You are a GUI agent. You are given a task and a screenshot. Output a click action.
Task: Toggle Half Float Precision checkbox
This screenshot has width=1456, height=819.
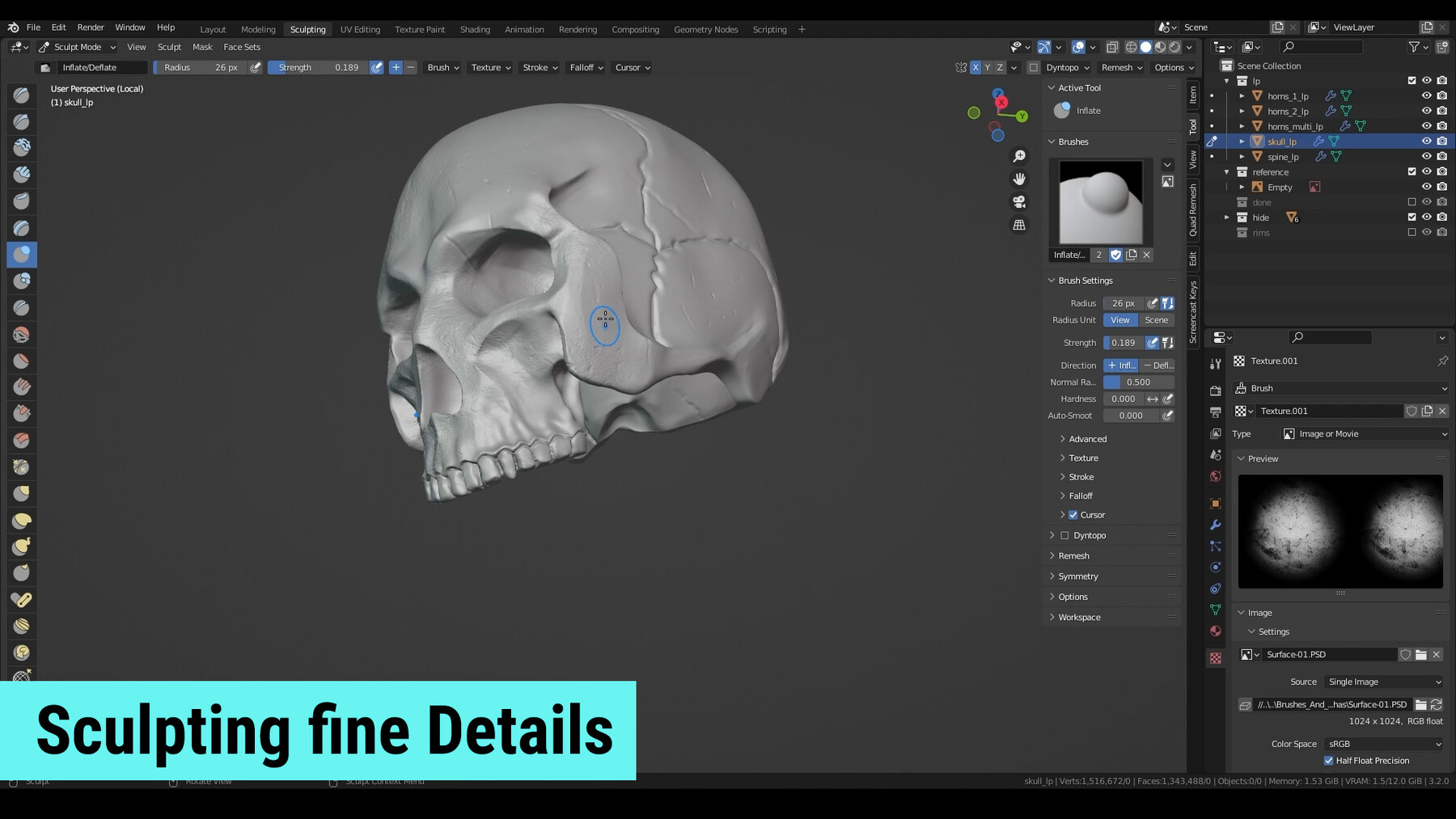(x=1328, y=760)
